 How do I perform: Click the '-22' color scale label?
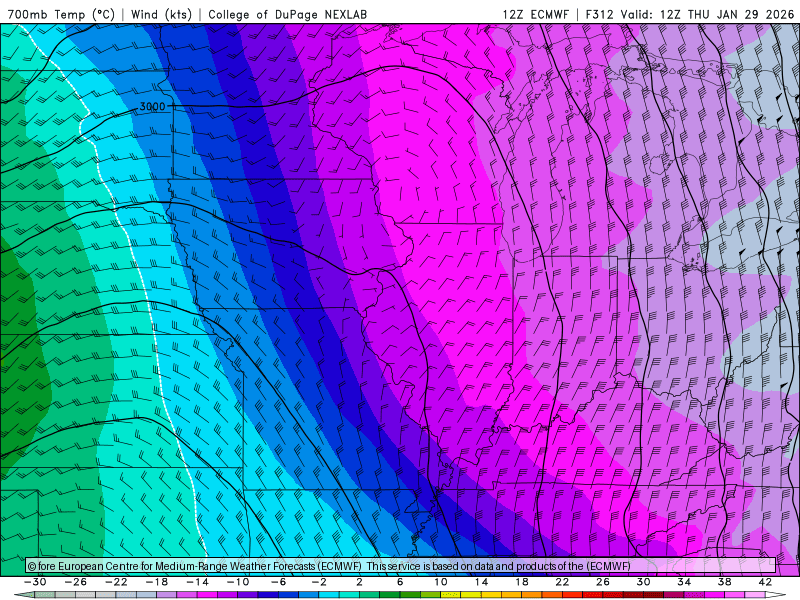(116, 582)
